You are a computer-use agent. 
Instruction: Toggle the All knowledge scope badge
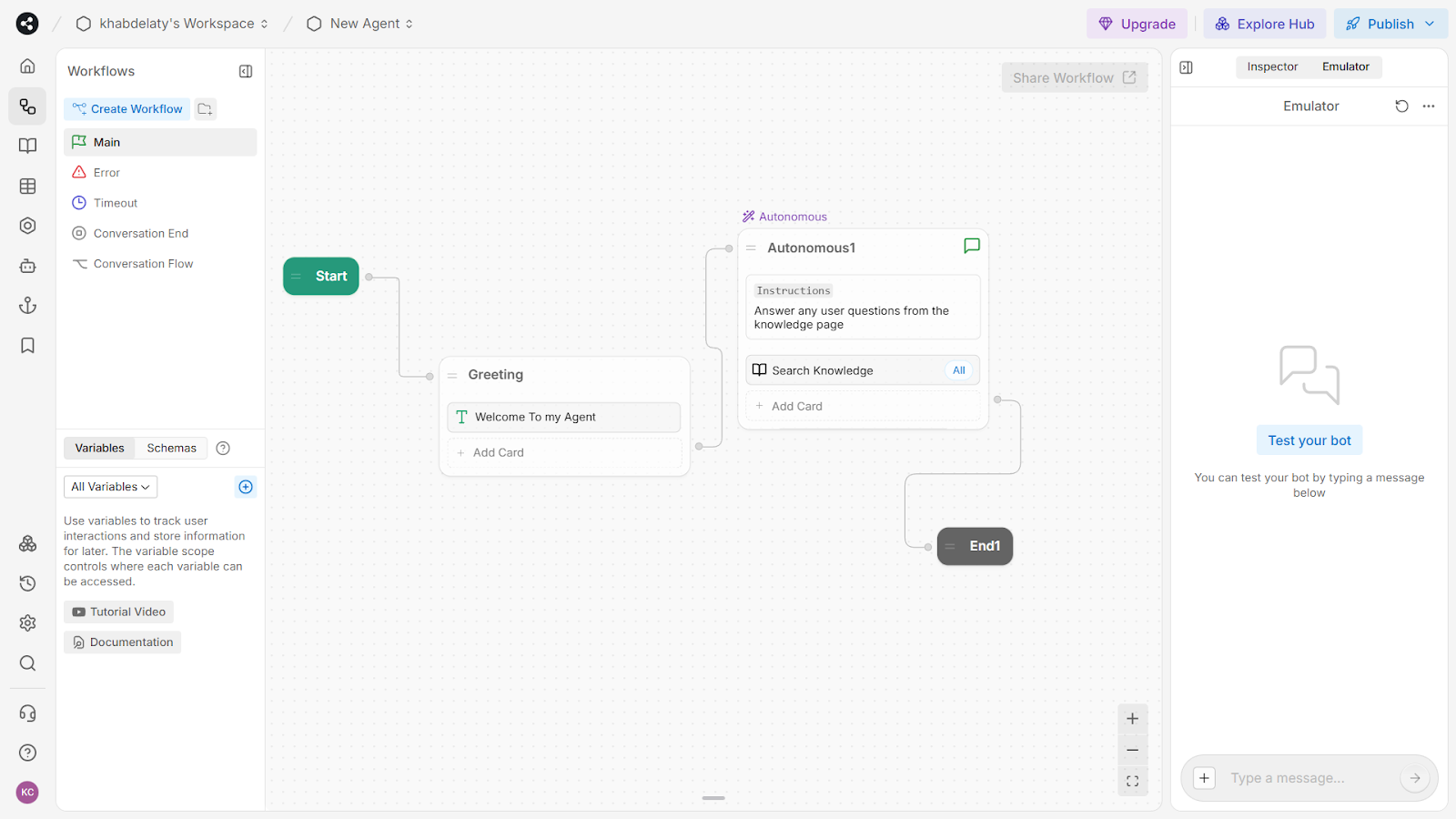point(958,370)
